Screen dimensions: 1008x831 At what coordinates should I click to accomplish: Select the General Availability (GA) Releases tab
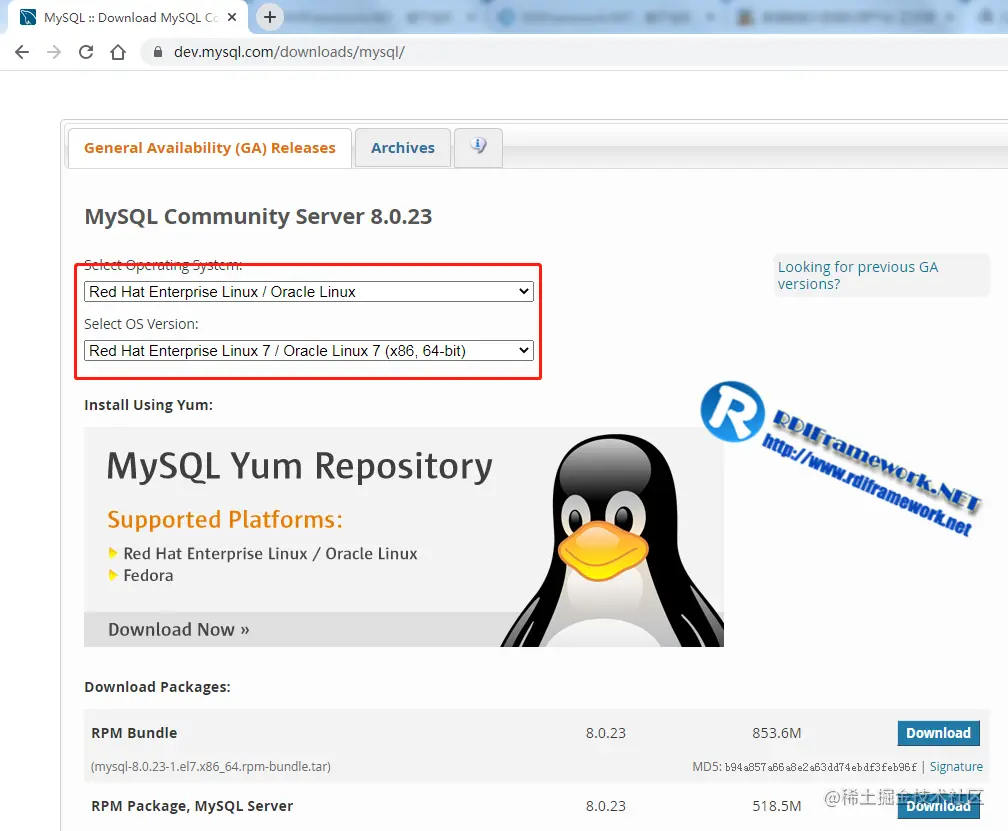[208, 147]
